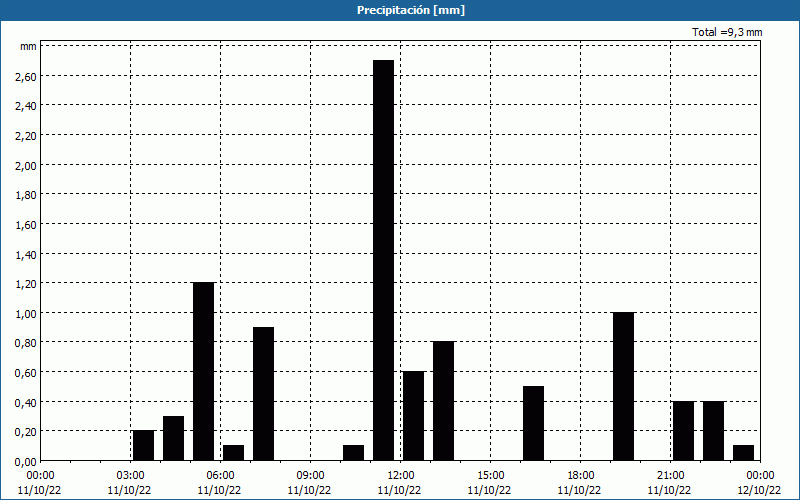
Task: Select the 0,30 mm bar after 03:00
Action: (173, 438)
